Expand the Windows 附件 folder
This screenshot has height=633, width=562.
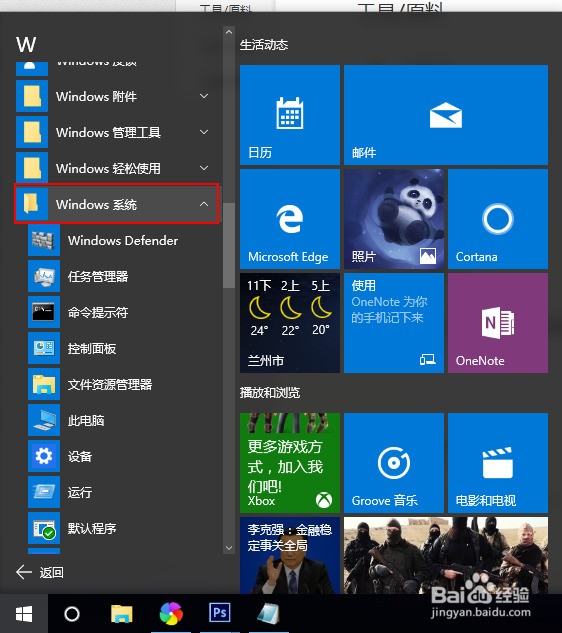click(117, 96)
